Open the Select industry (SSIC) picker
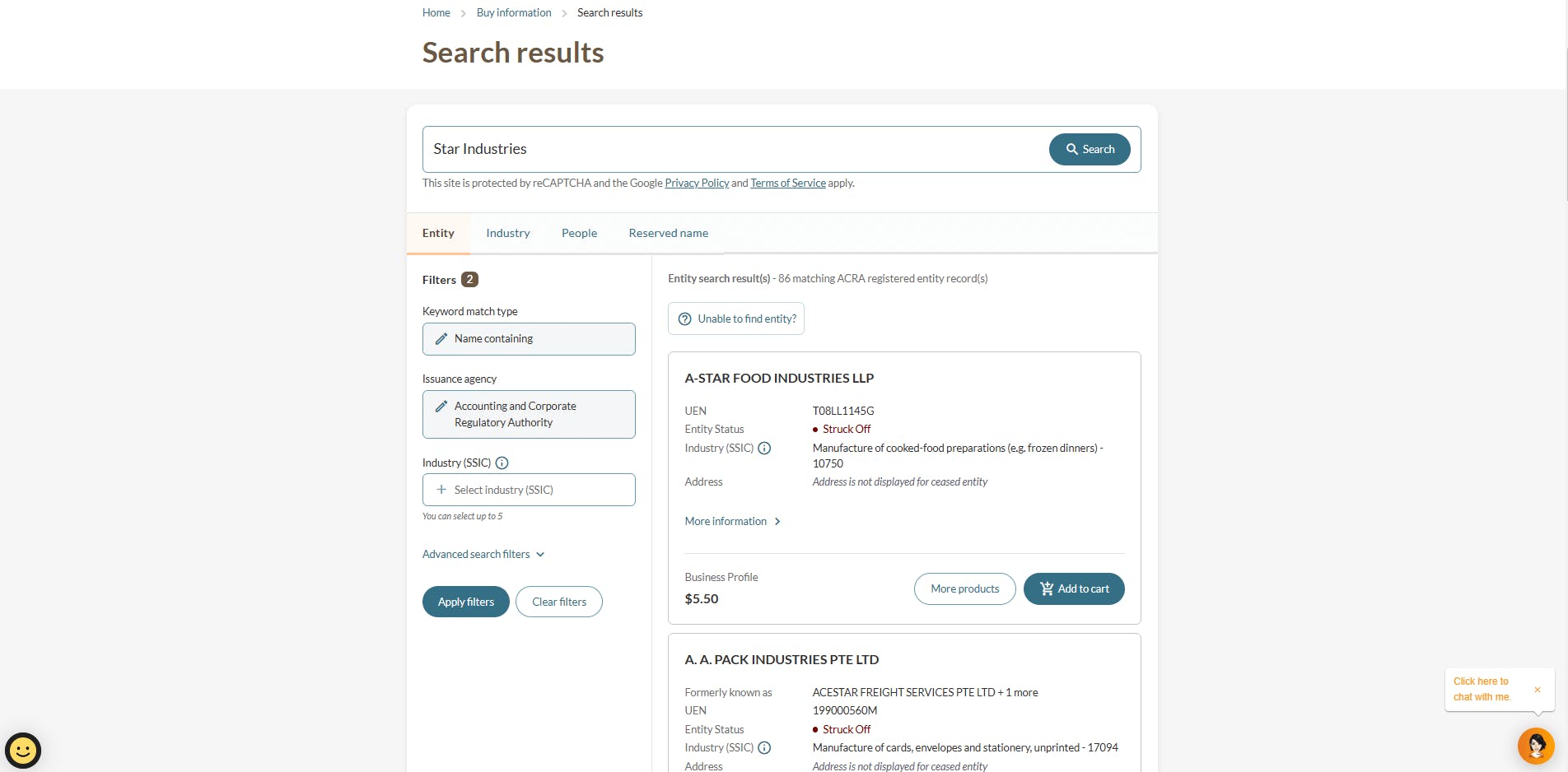 (528, 490)
